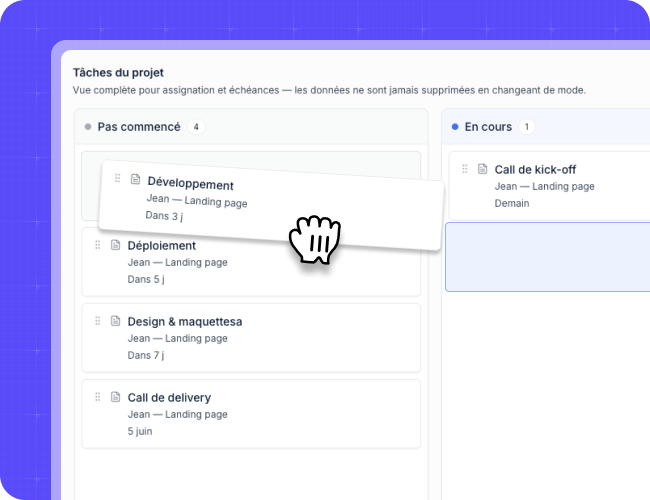Open the Call de kick-off task title
Viewport: 650px width, 500px height.
click(535, 170)
